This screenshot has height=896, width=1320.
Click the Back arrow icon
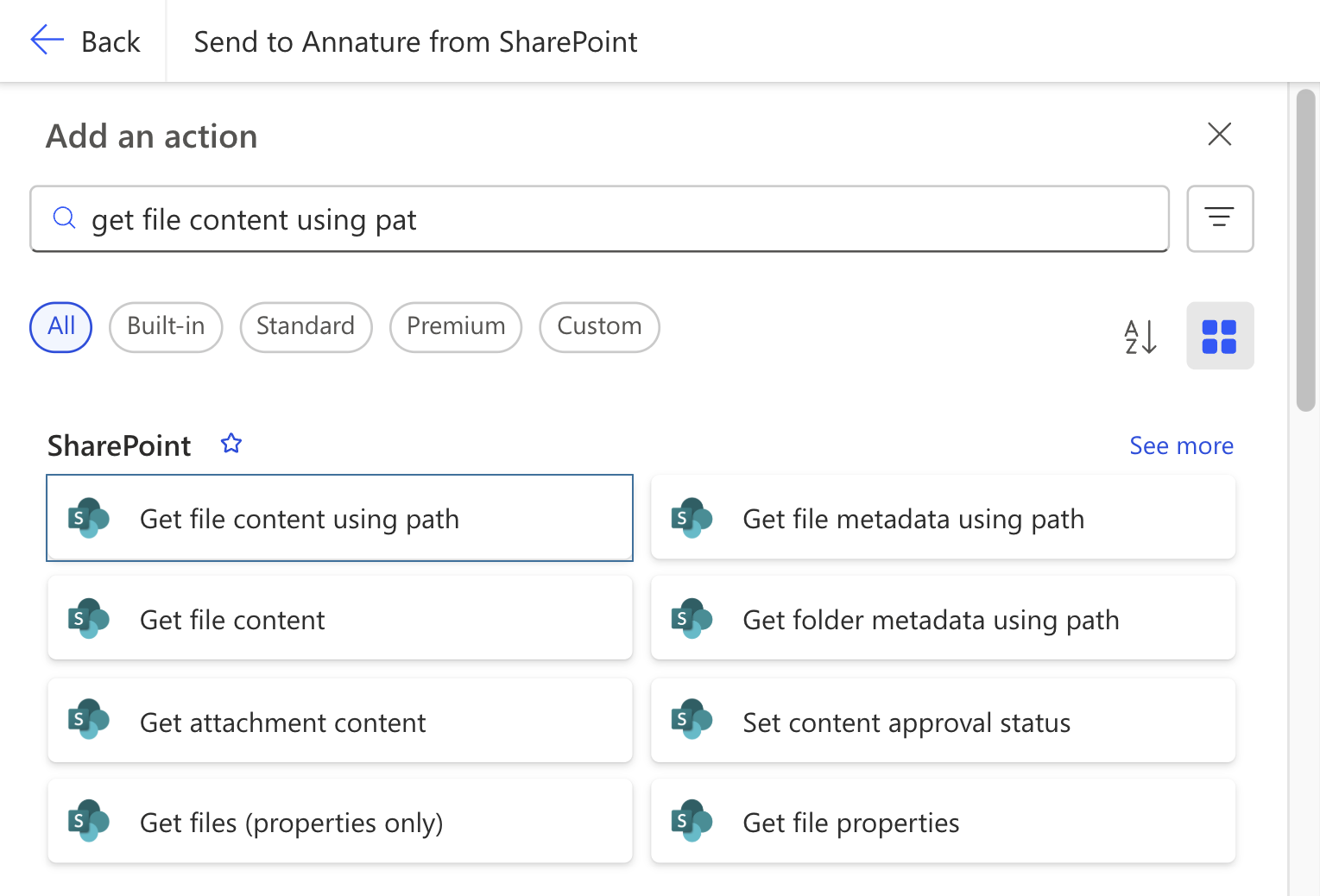(x=47, y=40)
